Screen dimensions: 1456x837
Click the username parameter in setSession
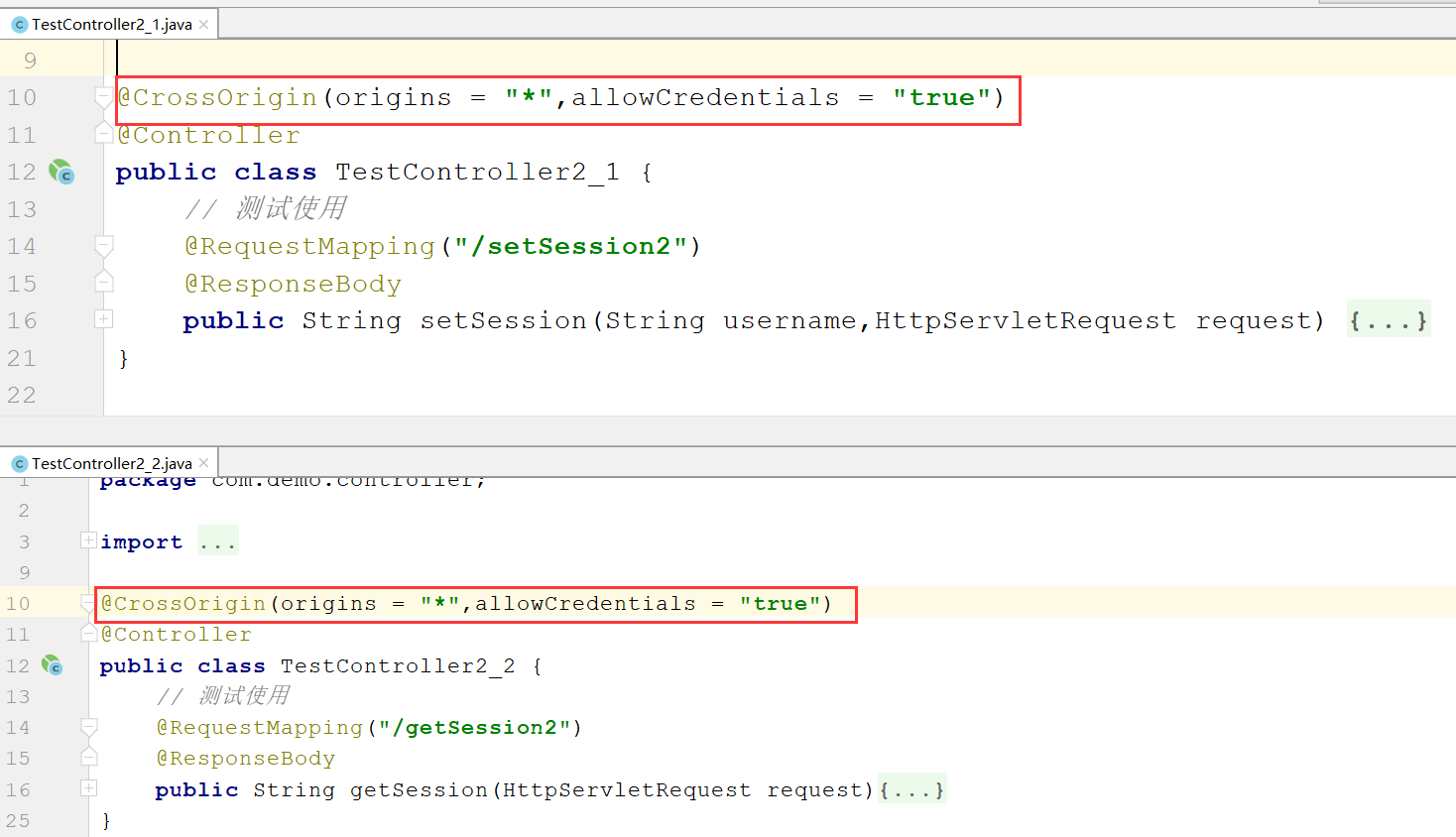[789, 320]
